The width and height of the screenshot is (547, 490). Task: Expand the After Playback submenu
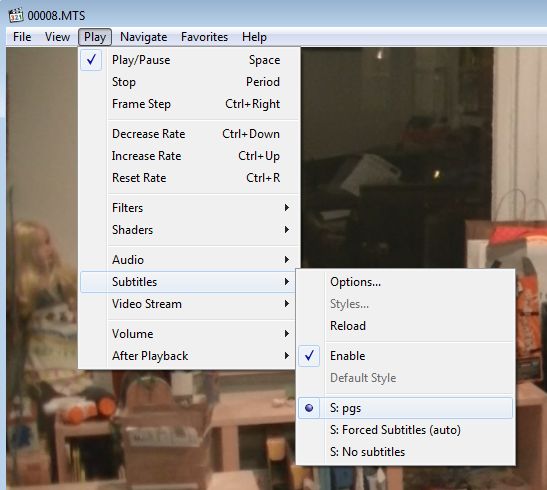(x=189, y=356)
